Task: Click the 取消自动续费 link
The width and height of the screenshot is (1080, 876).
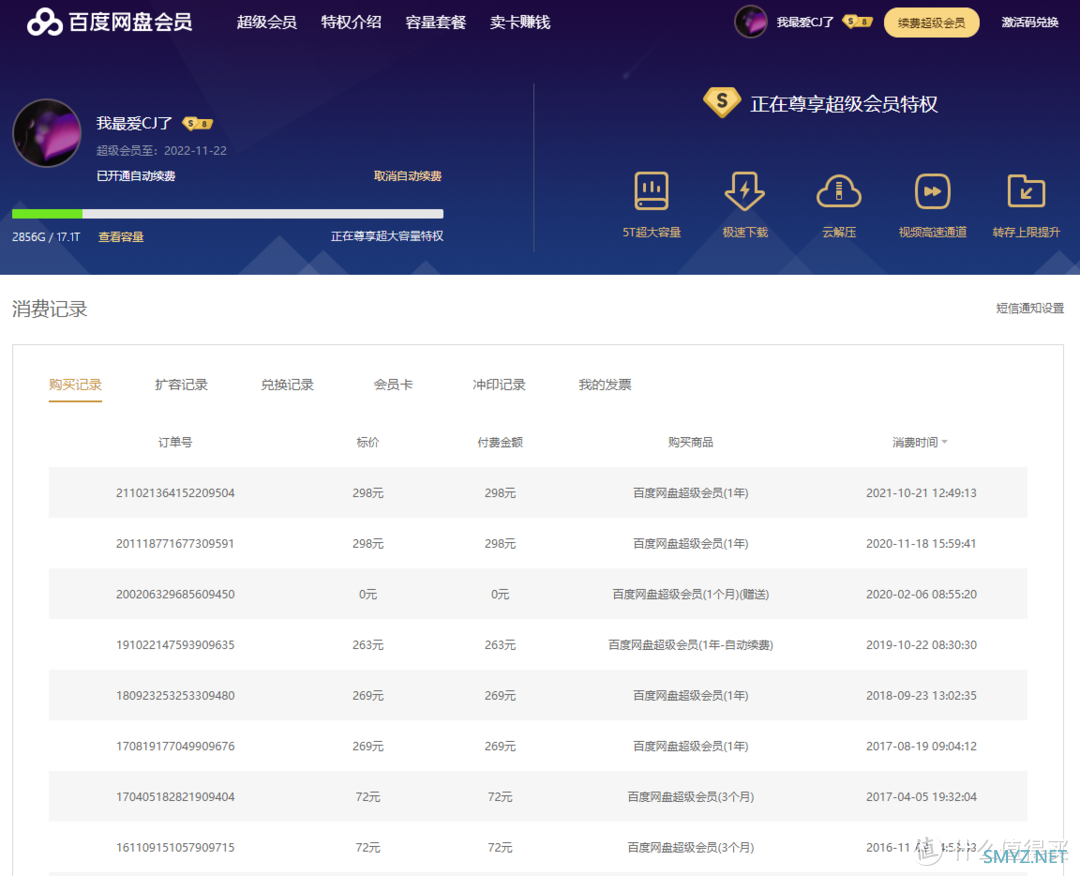Action: [x=407, y=176]
